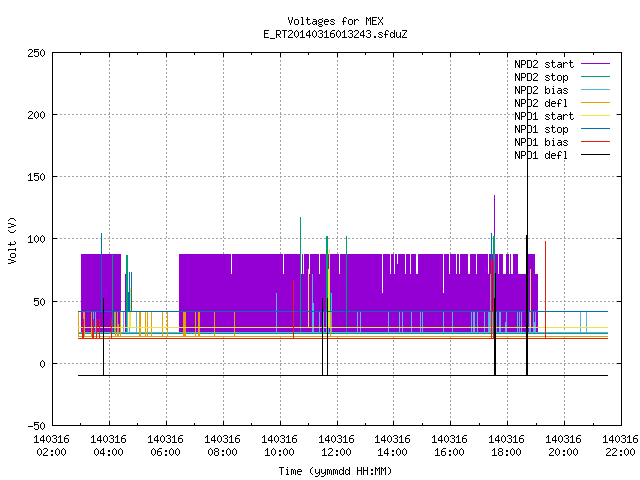Click the purple NPD2 start legend line
640x480 pixels.
[595, 64]
